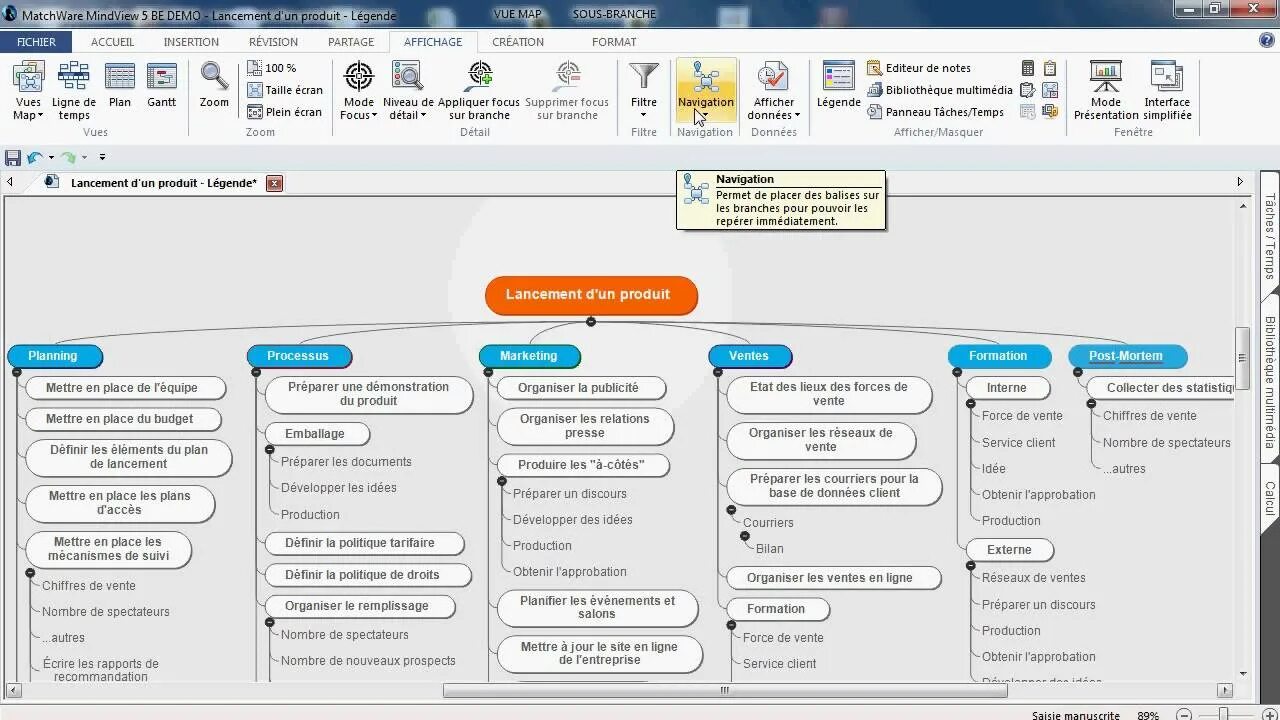Switch to the RÉVISION tab
This screenshot has height=720, width=1280.
point(273,42)
